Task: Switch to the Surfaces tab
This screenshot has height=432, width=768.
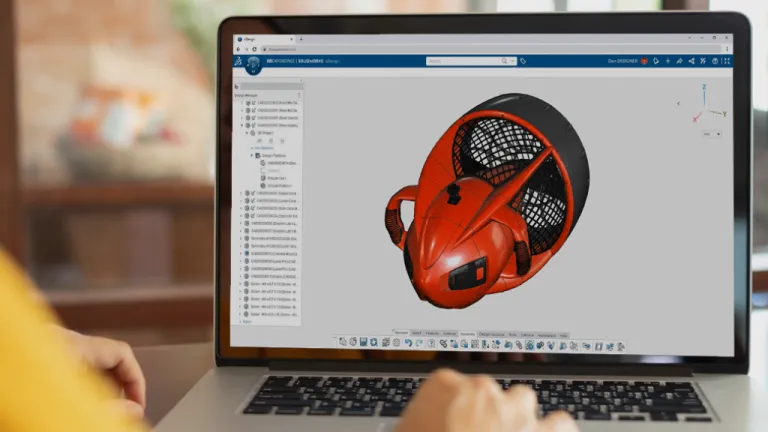Action: [449, 333]
